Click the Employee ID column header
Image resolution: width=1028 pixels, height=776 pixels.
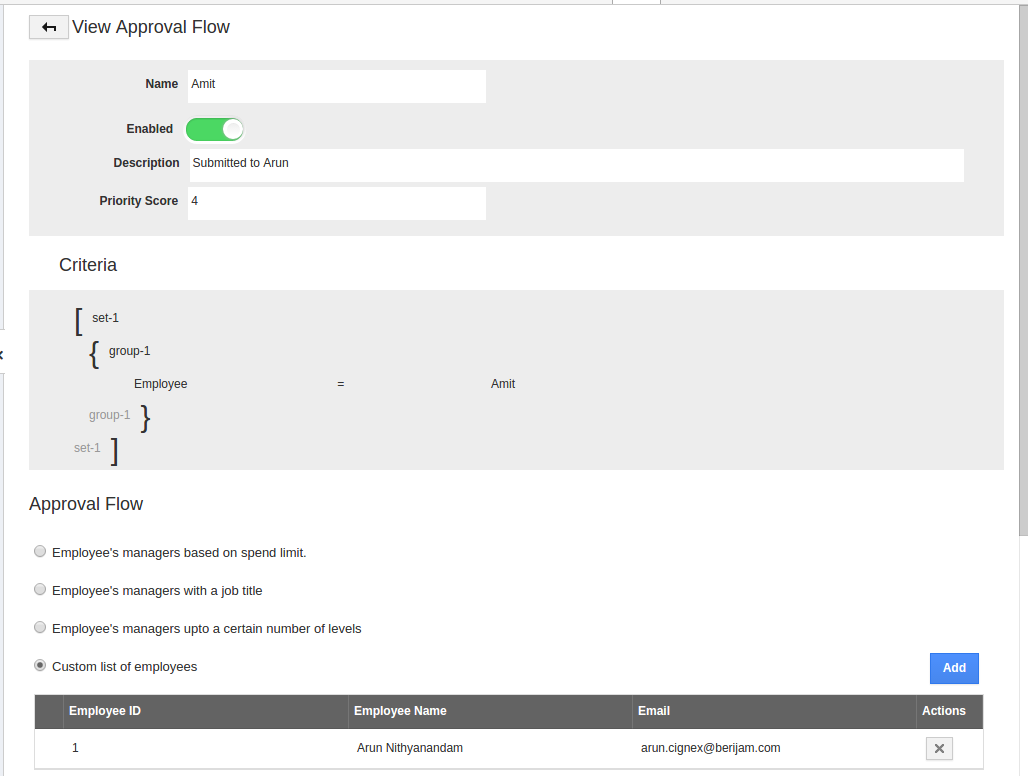(x=105, y=711)
